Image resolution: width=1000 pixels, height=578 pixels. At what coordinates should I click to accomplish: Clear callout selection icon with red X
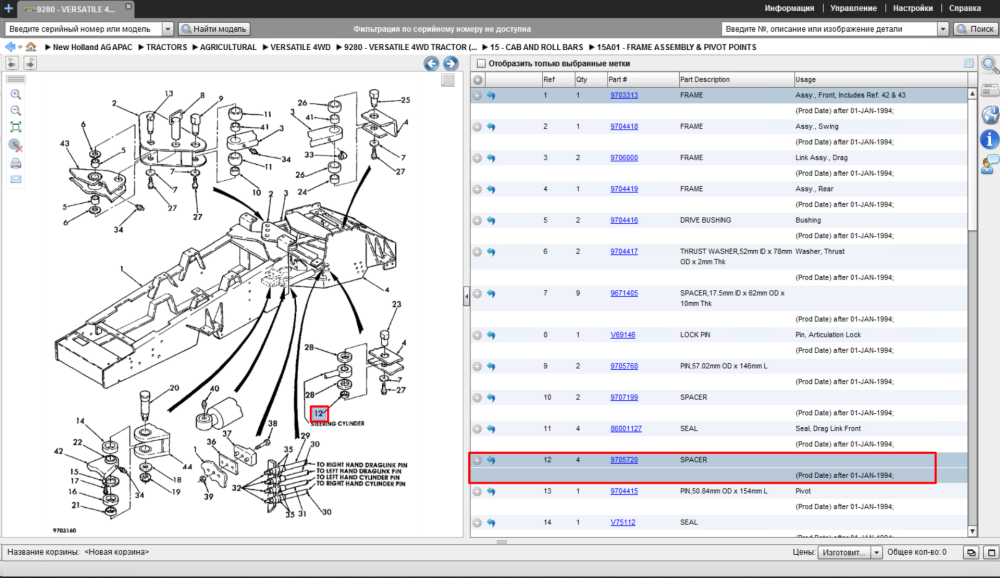(x=16, y=145)
